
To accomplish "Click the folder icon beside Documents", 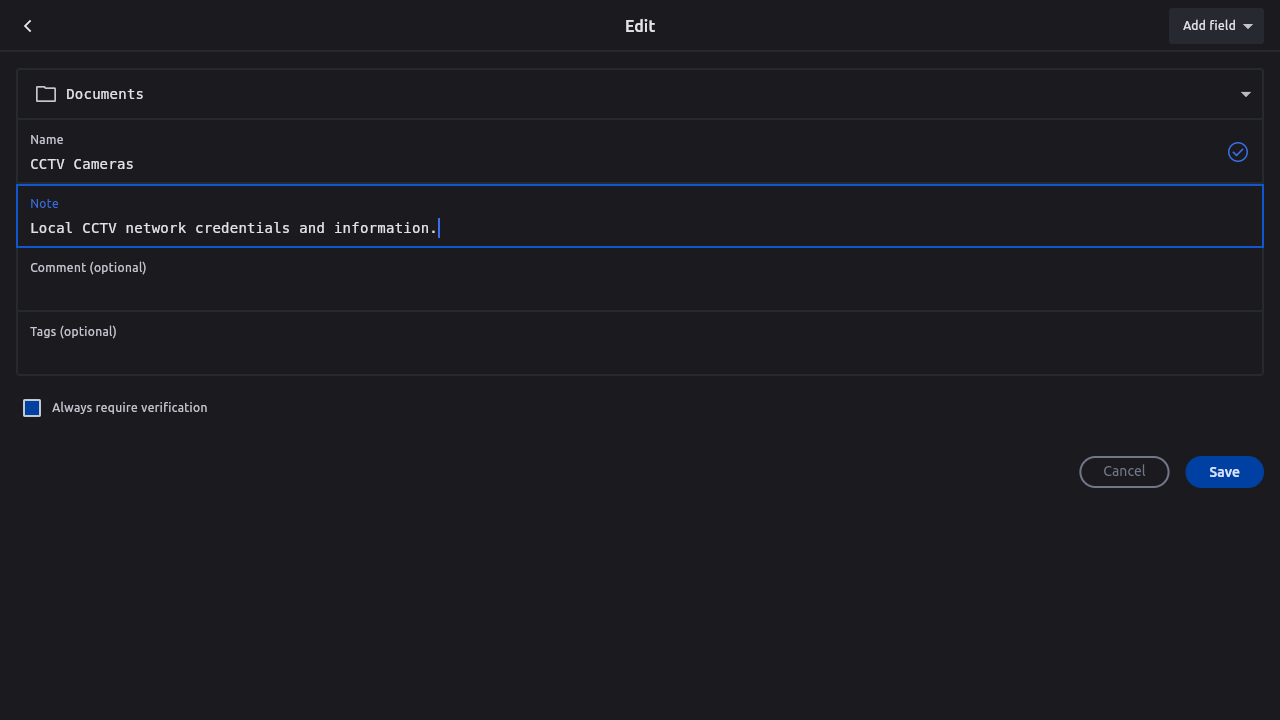I will click(46, 94).
